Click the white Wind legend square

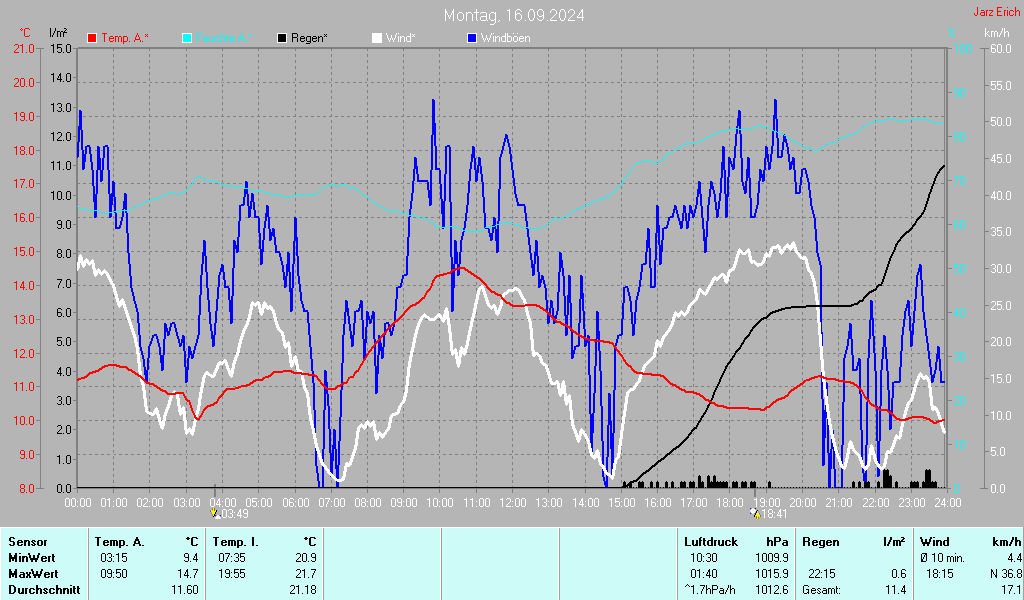pos(377,38)
